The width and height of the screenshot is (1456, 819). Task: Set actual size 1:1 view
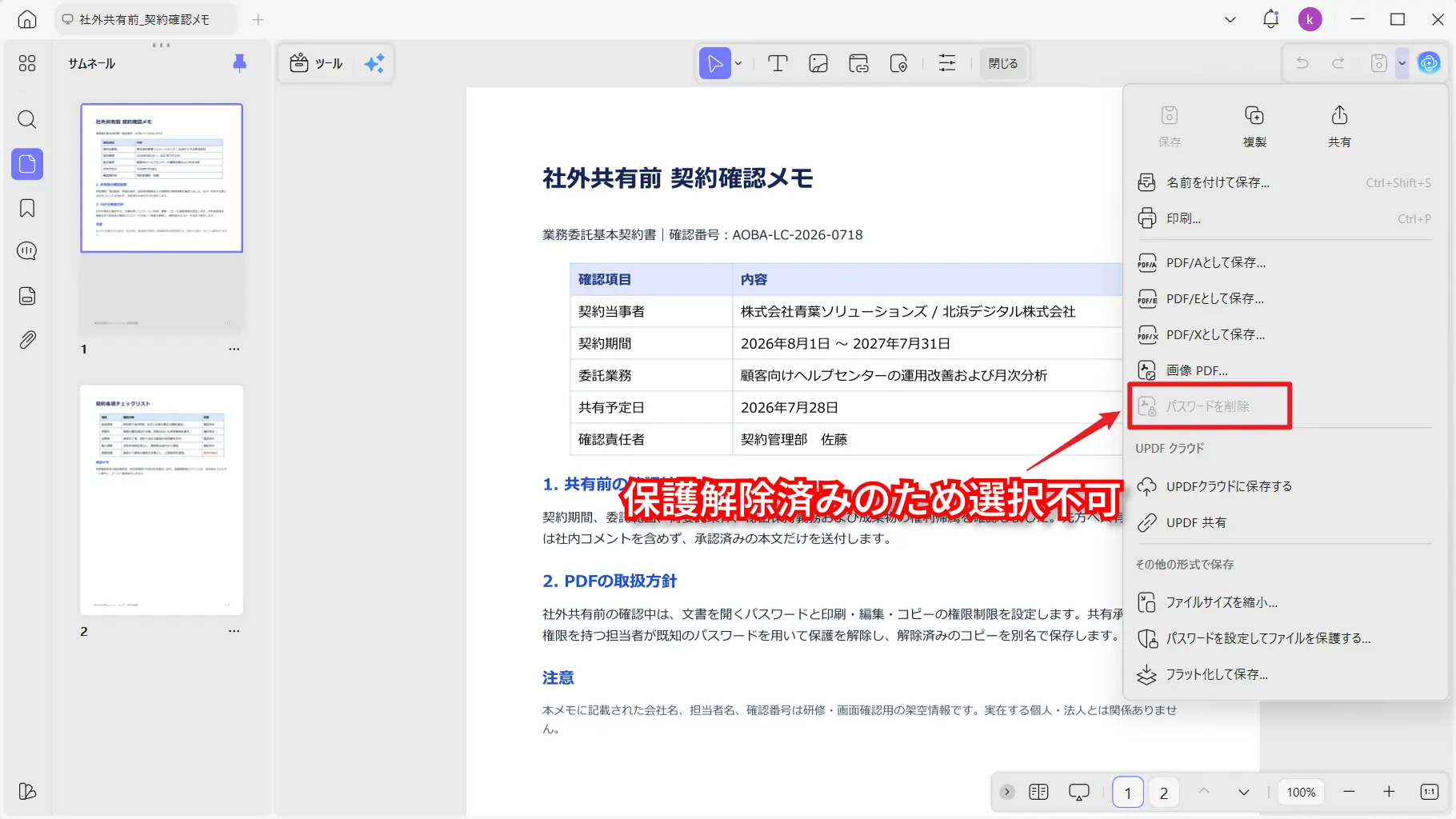click(x=1429, y=792)
